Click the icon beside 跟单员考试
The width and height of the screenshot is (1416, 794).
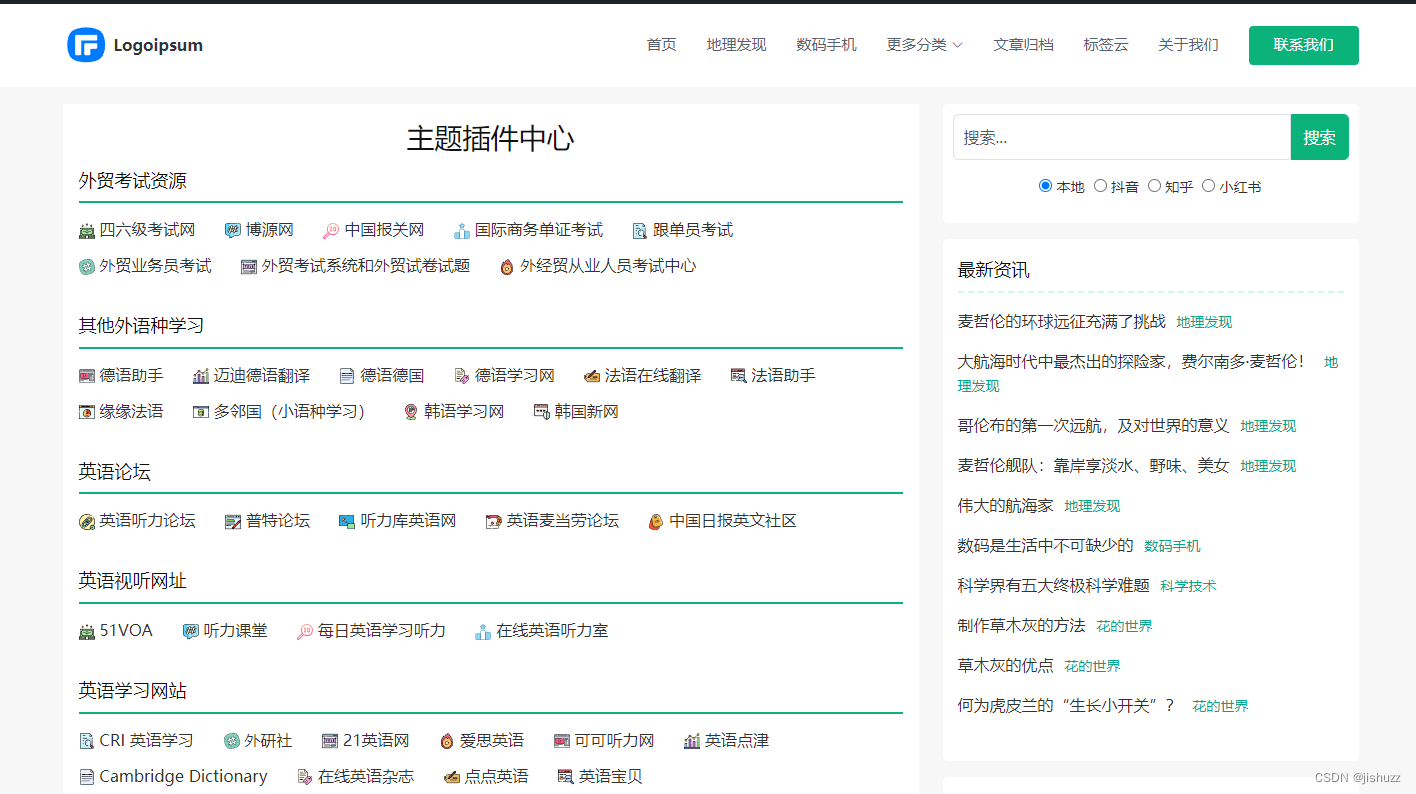[640, 231]
